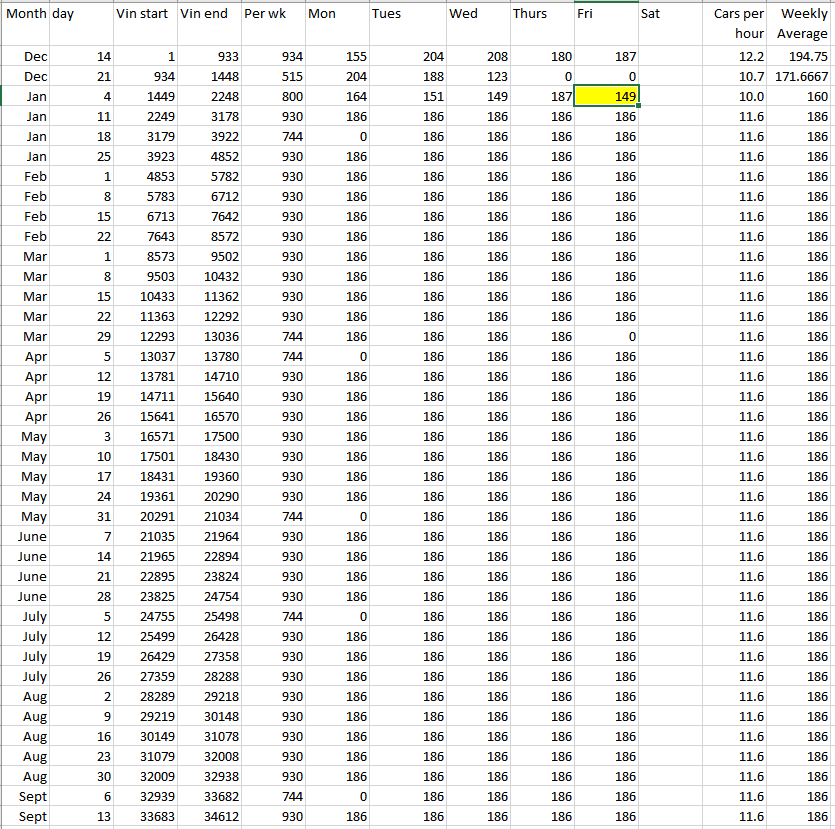Viewport: 835px width, 829px height.
Task: Click the 'Sat' column header cell
Action: [x=671, y=14]
